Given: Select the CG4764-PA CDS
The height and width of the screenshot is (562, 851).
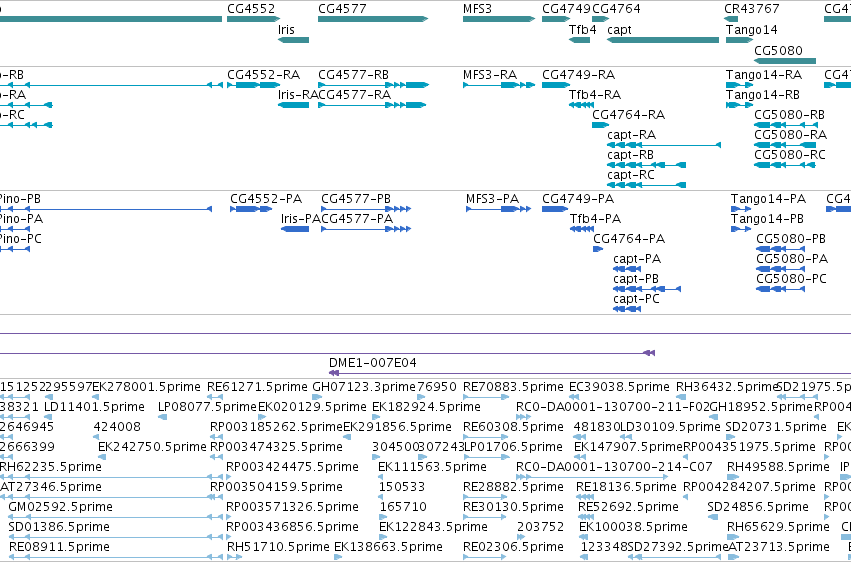Looking at the screenshot, I should coord(598,249).
